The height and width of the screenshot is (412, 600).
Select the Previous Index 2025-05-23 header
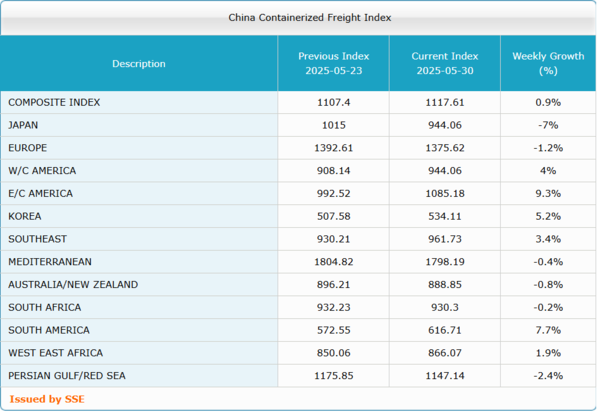click(x=333, y=64)
